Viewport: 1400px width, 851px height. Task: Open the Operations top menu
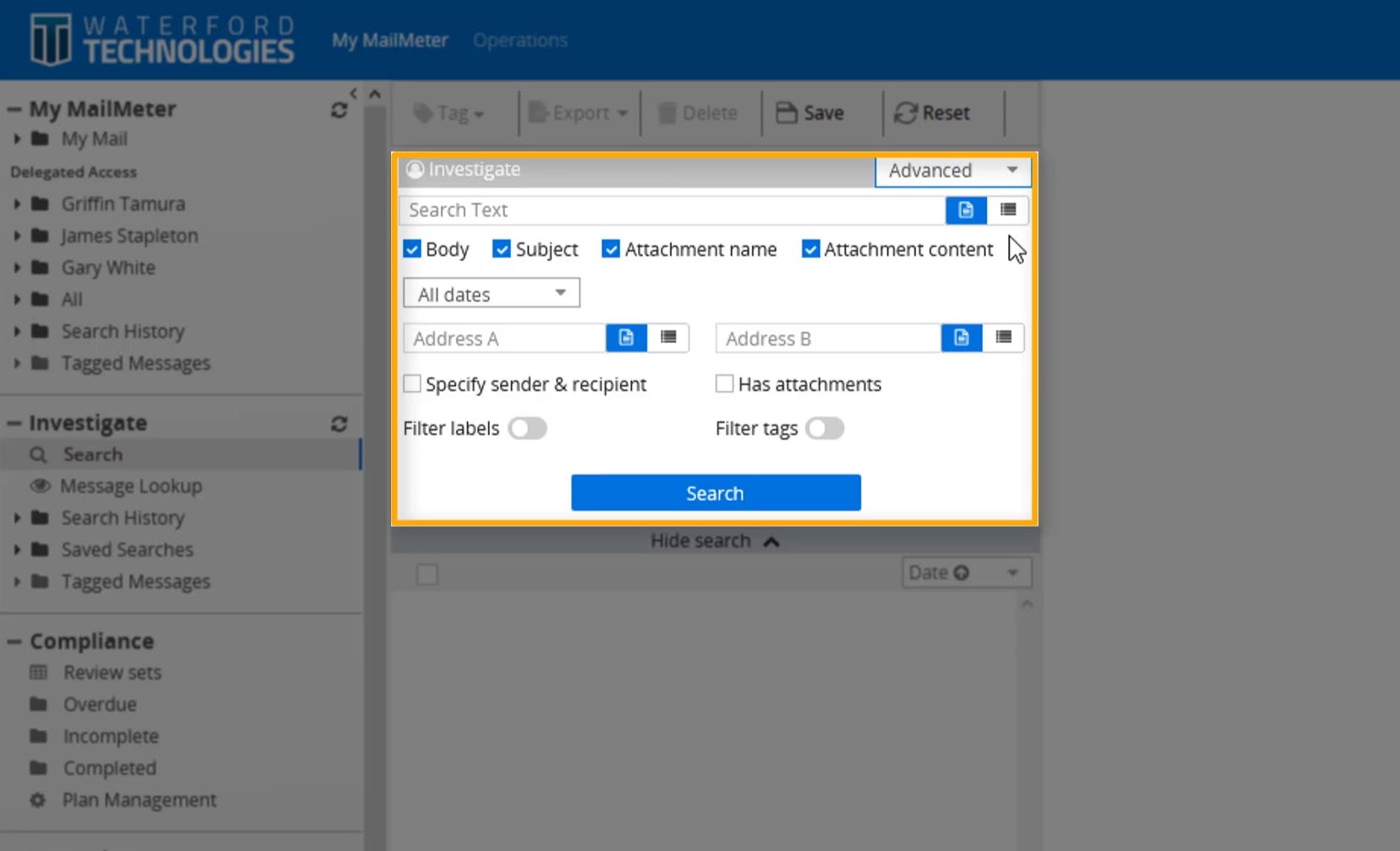click(520, 40)
